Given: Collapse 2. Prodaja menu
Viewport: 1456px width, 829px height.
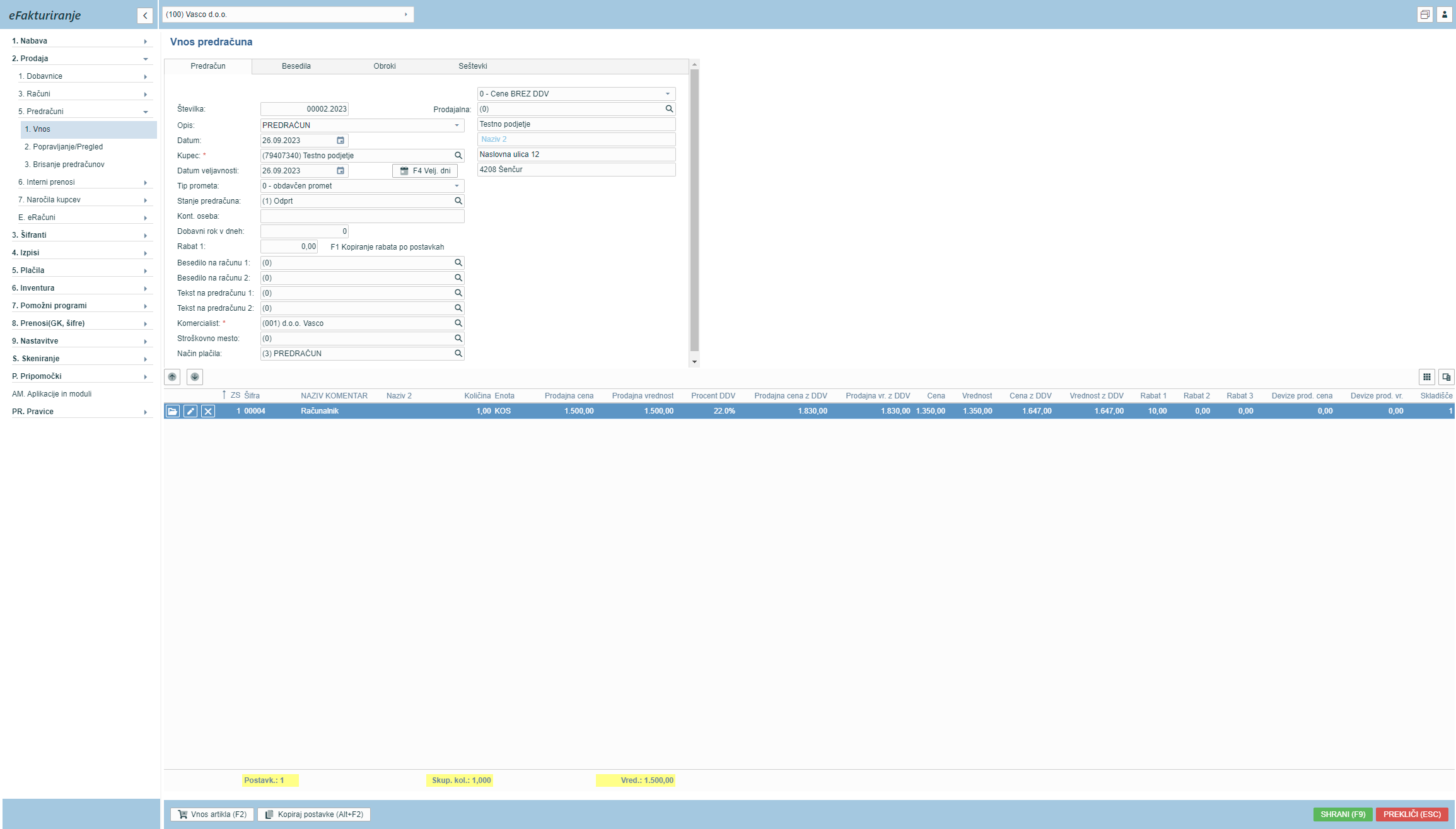Looking at the screenshot, I should point(81,59).
